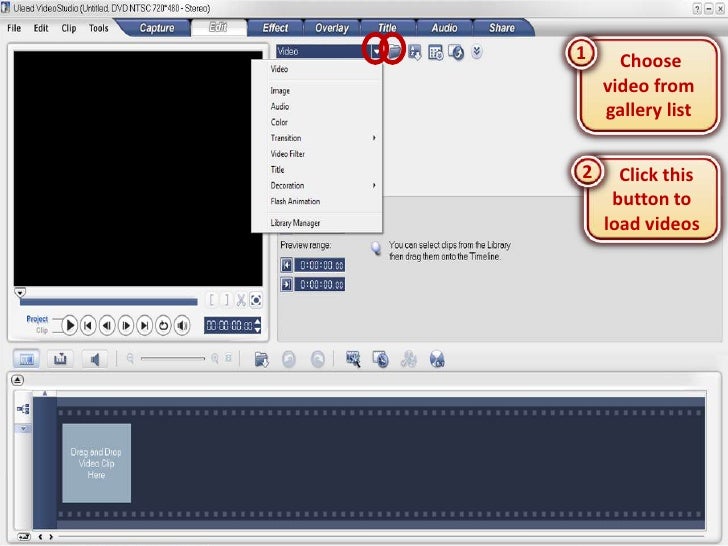Image resolution: width=728 pixels, height=546 pixels.
Task: Set the Mark-in bracket
Action: pyautogui.click(x=211, y=300)
